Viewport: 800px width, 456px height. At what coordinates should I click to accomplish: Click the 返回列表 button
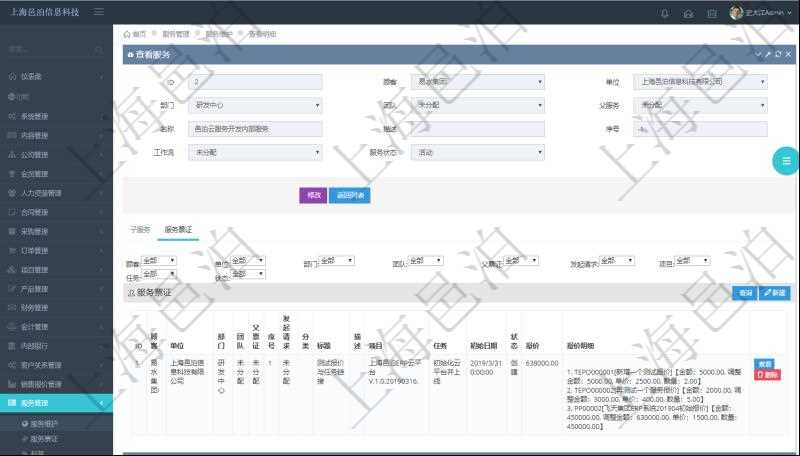coord(351,195)
